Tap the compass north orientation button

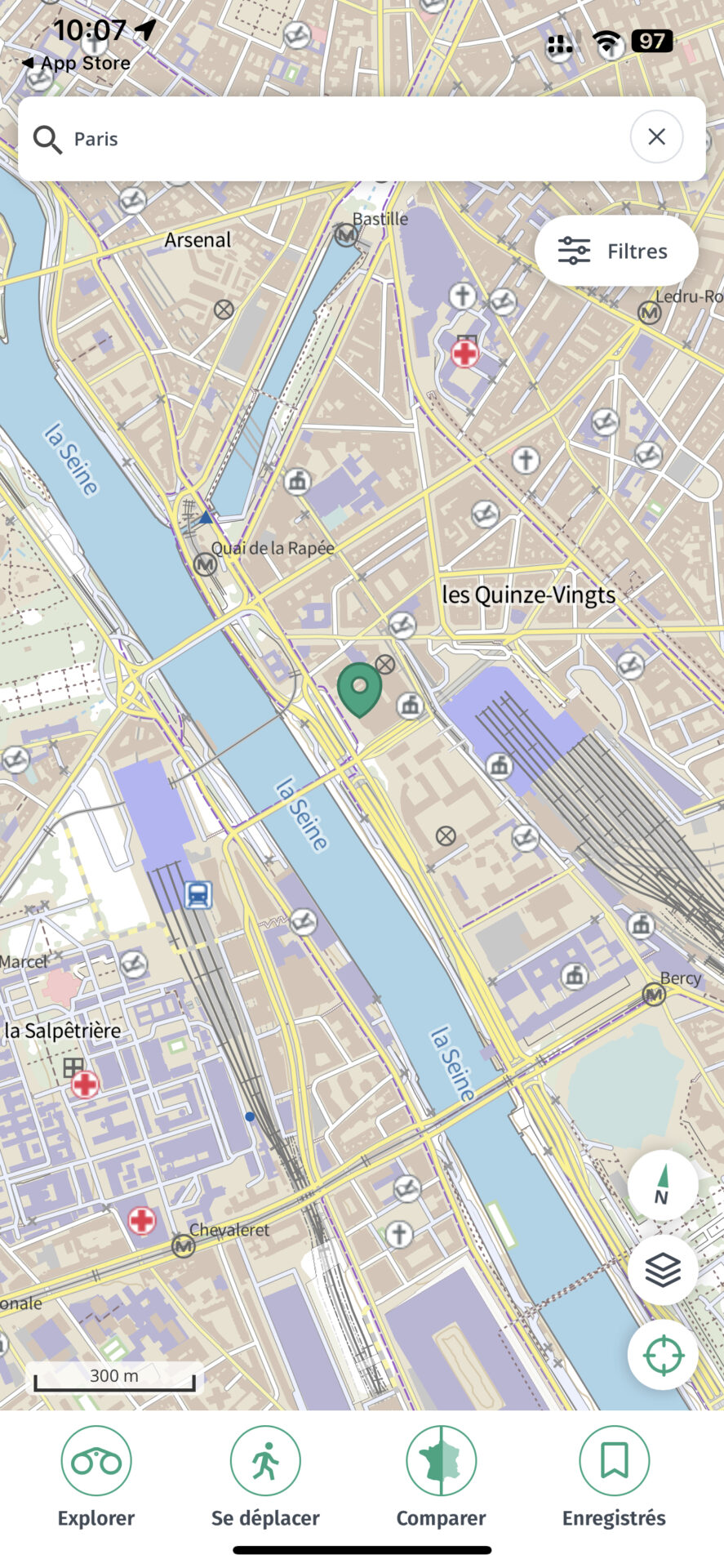click(662, 1185)
